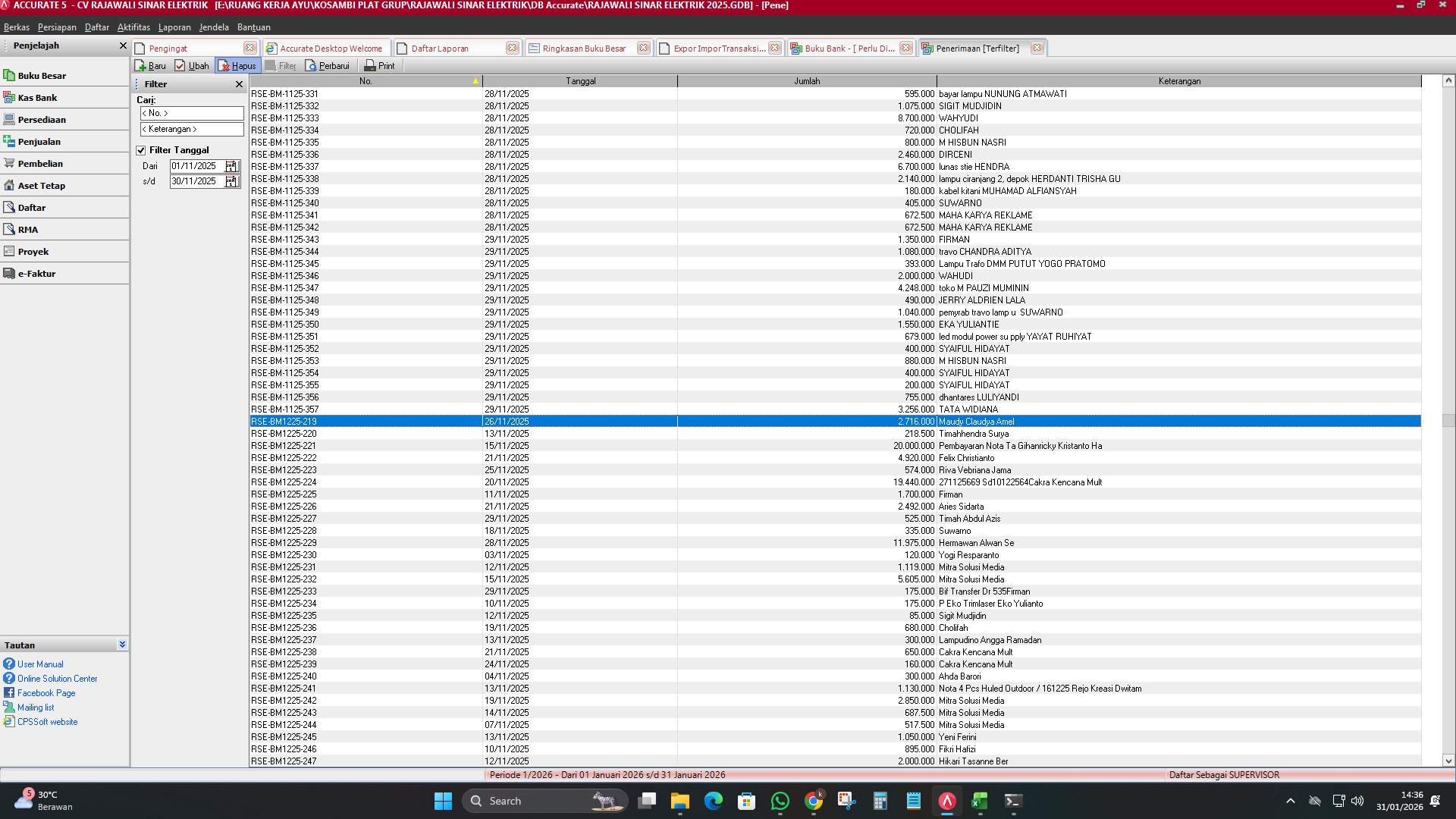The image size is (1456, 819).
Task: Open the Persediaan module
Action: tap(42, 120)
